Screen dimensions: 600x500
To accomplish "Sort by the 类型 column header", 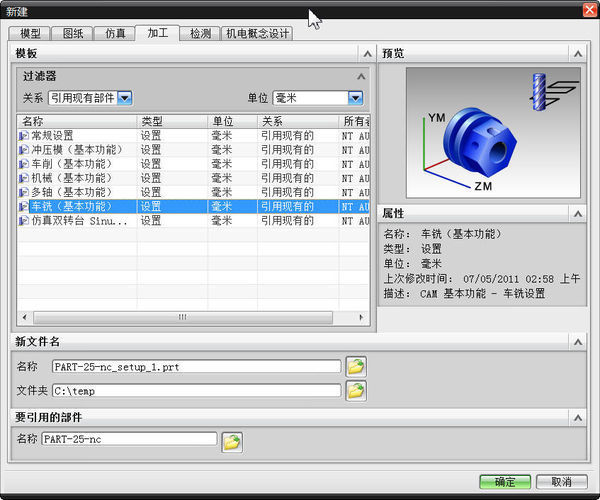I will (x=172, y=121).
